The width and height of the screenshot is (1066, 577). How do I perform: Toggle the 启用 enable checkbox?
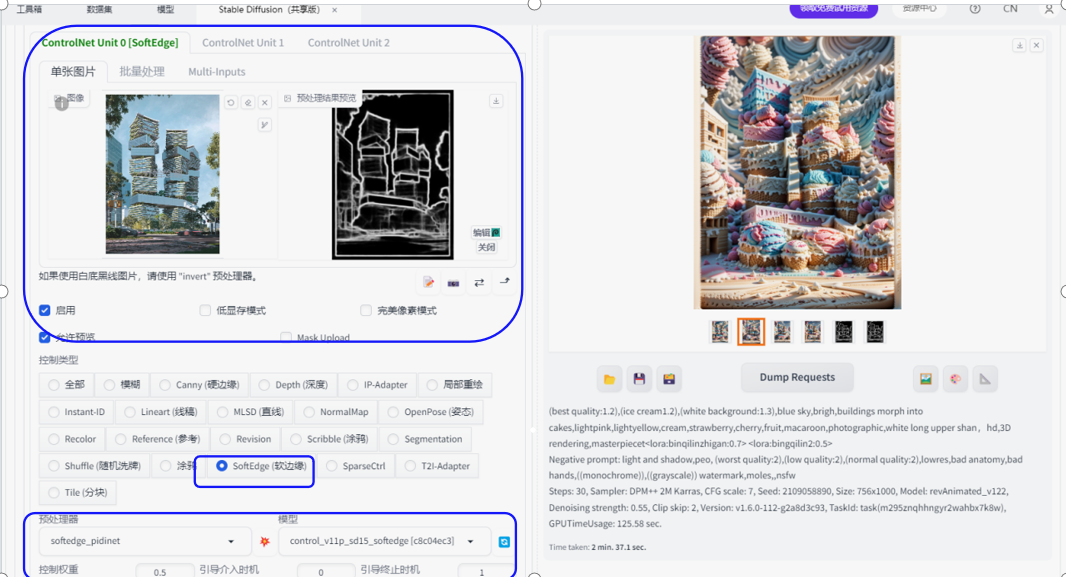45,311
